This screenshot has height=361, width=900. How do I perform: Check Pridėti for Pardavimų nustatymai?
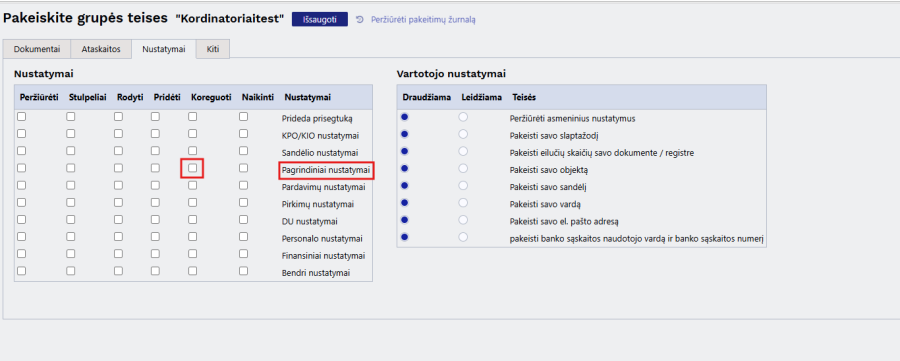pos(155,185)
